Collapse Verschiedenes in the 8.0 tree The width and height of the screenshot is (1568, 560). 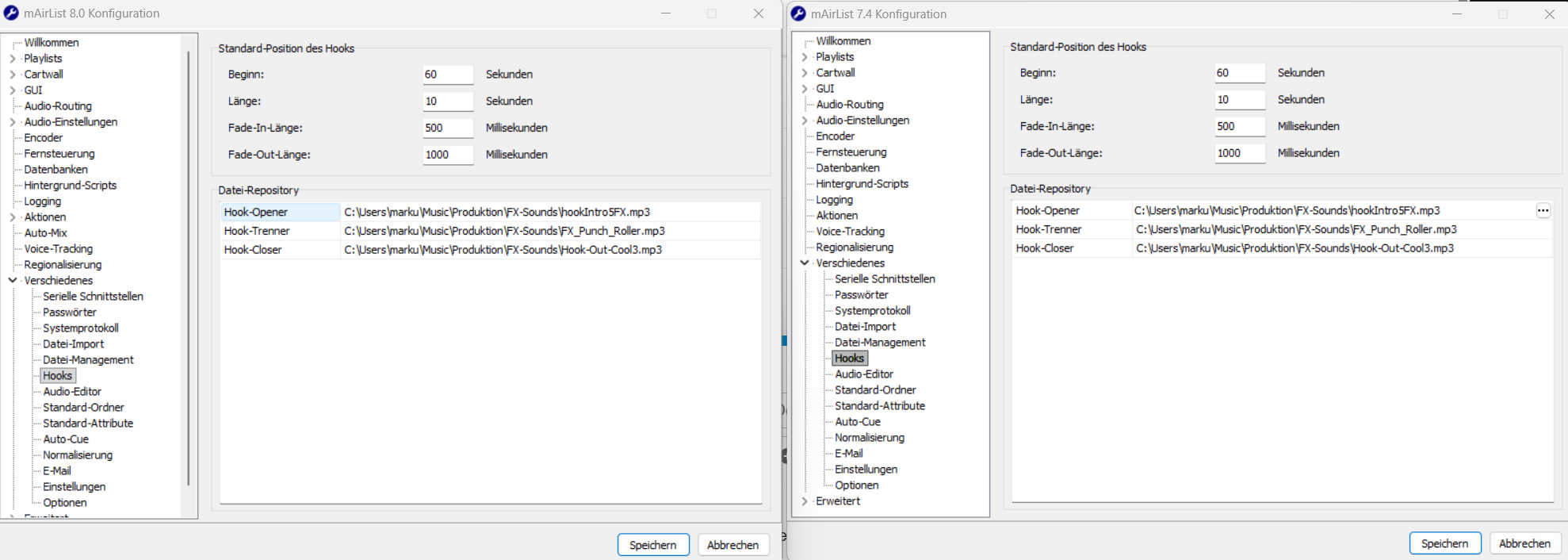pyautogui.click(x=13, y=281)
